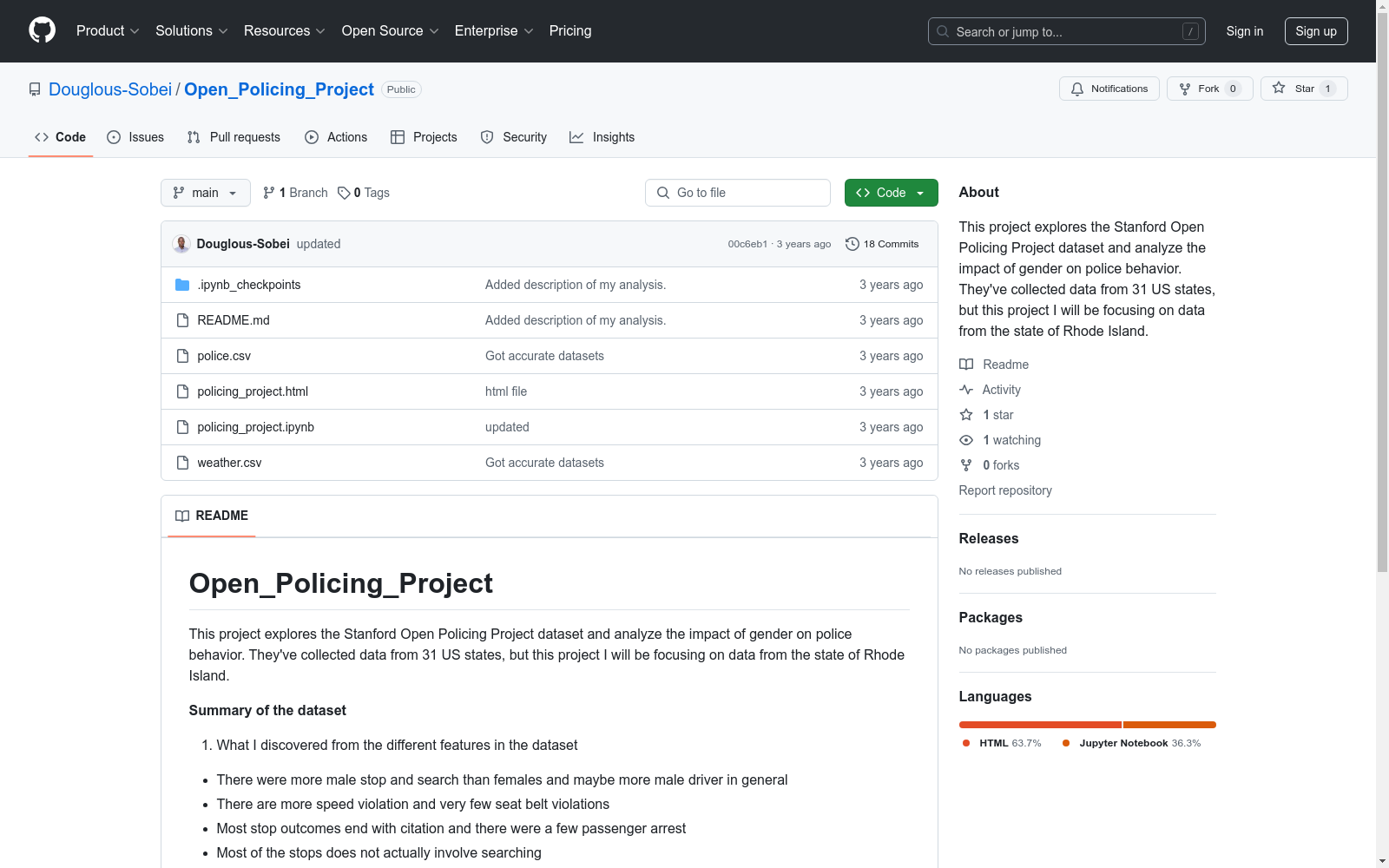1389x868 pixels.
Task: Click the repository icon beside Douglous-Sobei
Action: click(x=35, y=89)
